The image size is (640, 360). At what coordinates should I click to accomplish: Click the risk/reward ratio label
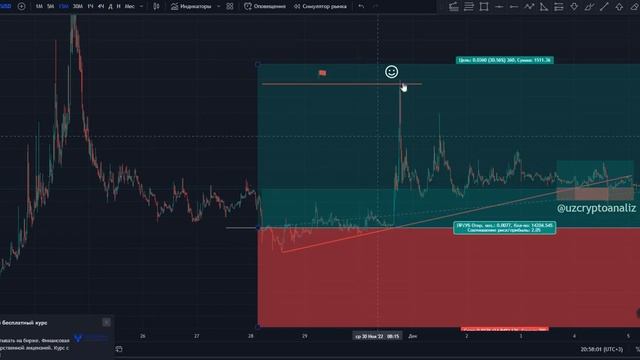504,227
